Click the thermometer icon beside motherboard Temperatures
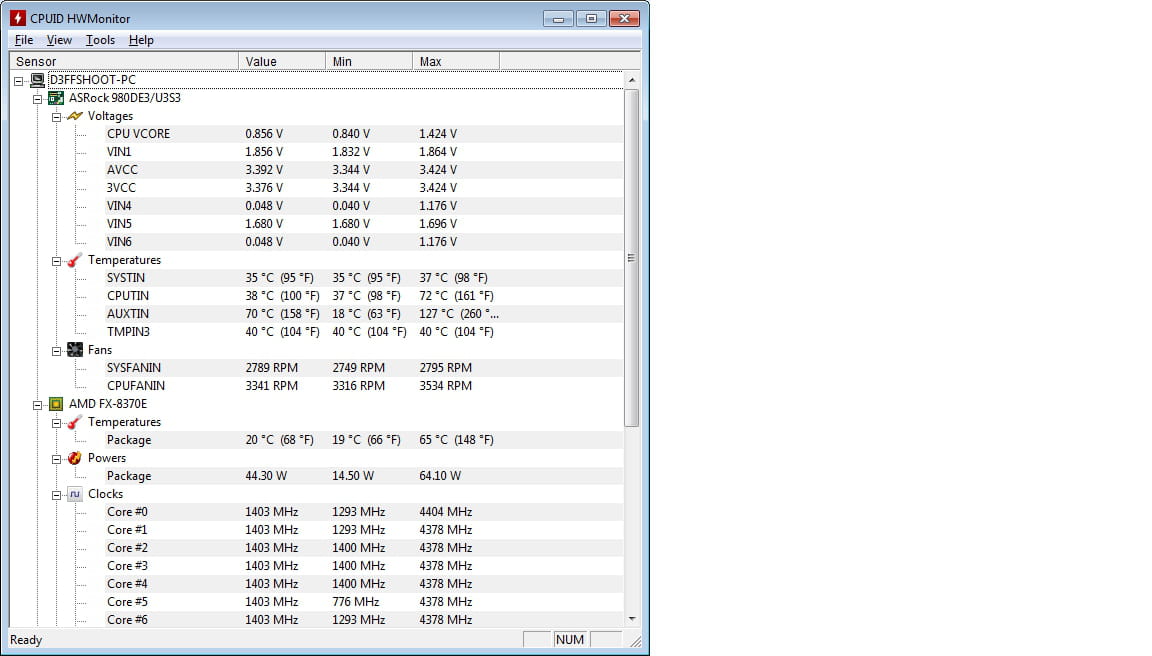The image size is (1152, 656). (x=75, y=260)
